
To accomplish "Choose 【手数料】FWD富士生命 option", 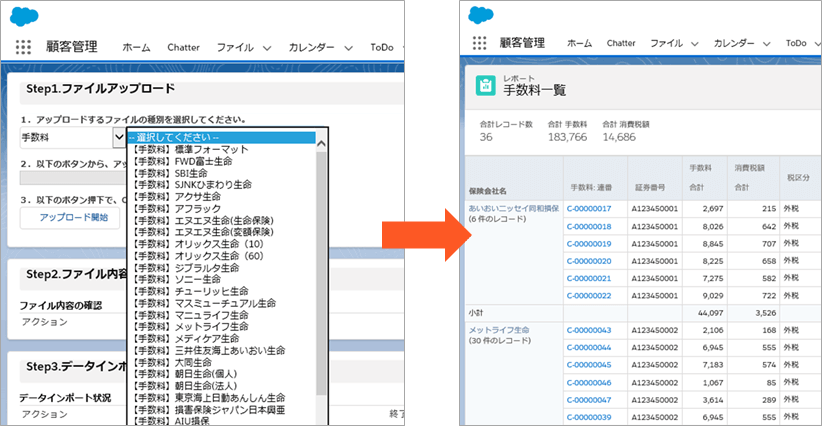I will coord(222,161).
